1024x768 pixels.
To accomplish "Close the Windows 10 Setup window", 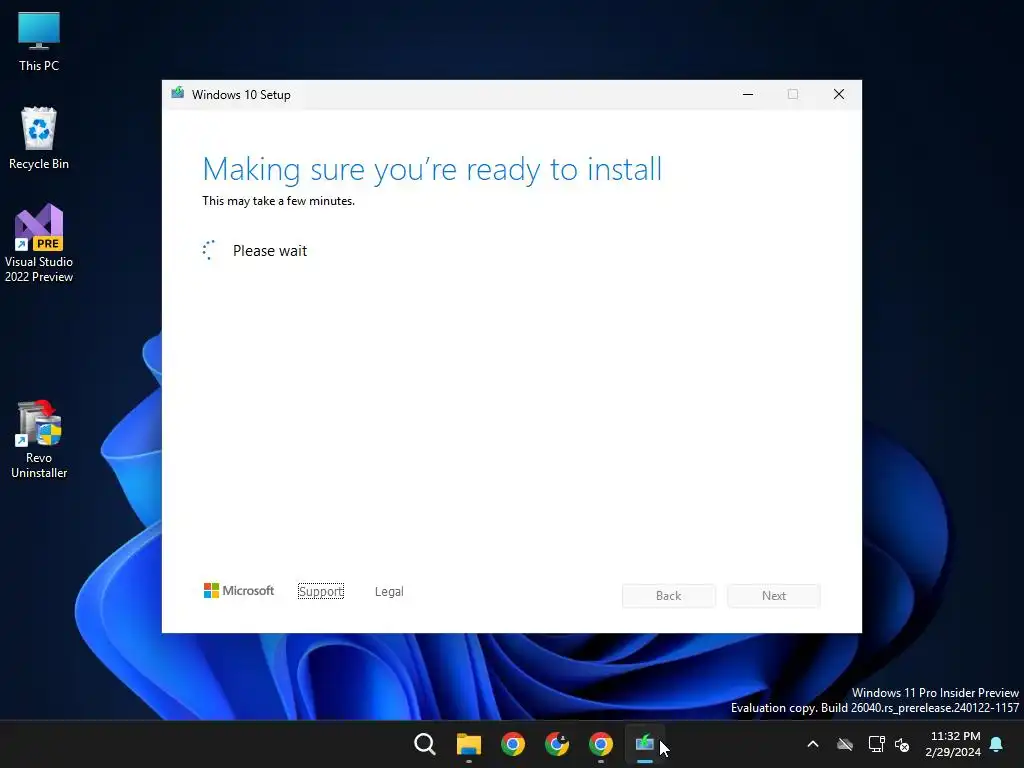I will point(839,95).
